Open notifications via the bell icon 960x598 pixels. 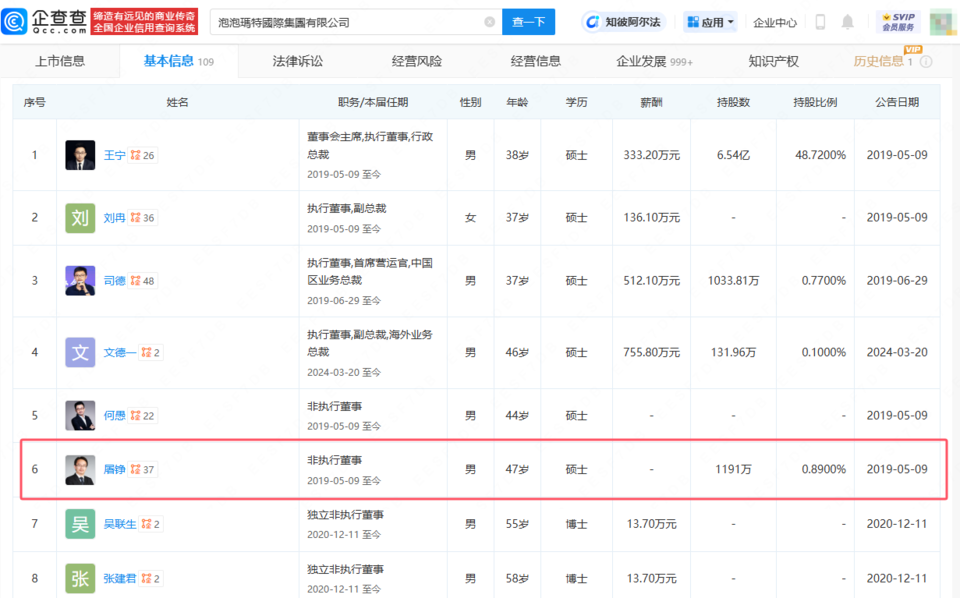click(x=848, y=22)
